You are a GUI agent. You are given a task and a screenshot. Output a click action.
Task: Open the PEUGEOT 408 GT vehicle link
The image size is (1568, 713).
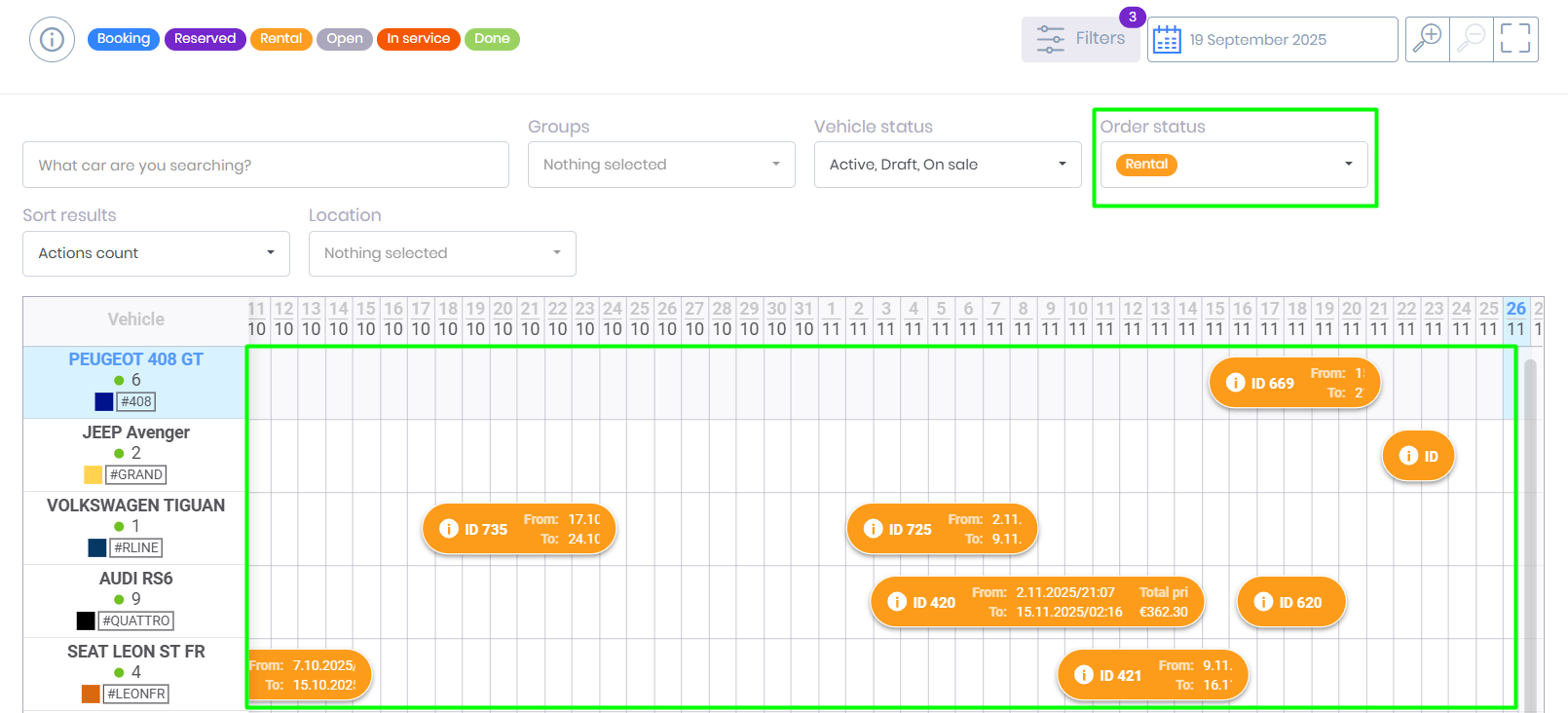coord(135,359)
